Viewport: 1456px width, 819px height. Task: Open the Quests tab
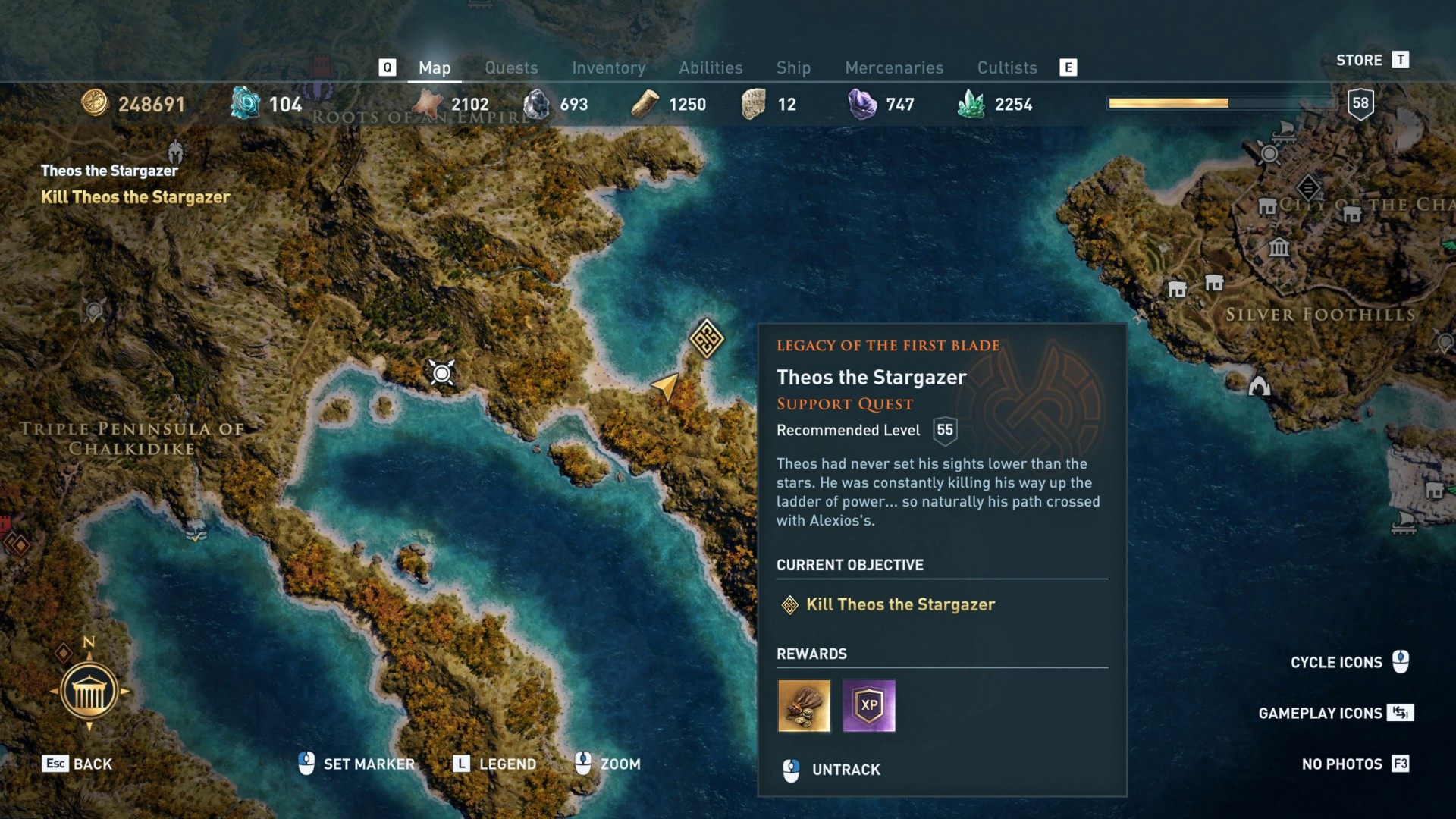tap(511, 67)
